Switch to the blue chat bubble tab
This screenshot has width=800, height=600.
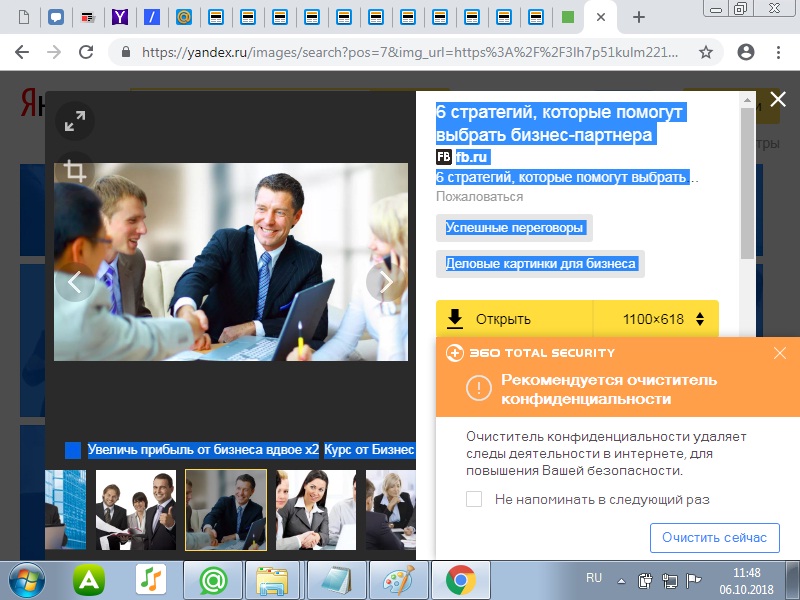click(x=56, y=17)
